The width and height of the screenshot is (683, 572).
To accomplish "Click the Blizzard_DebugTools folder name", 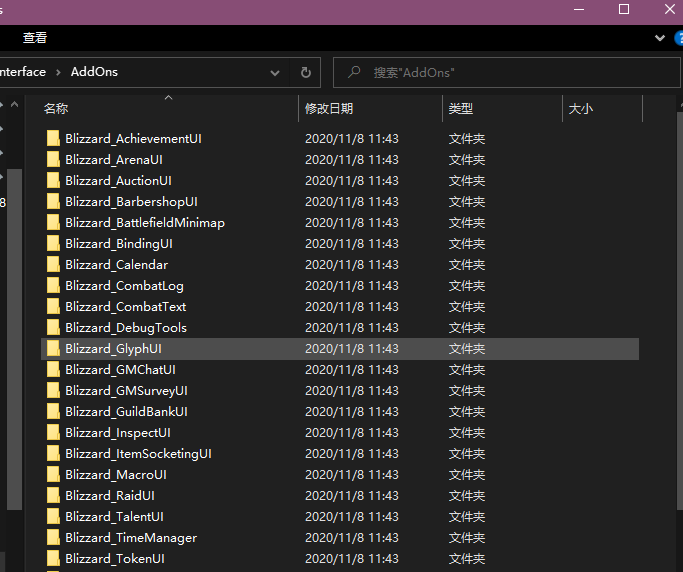I will point(126,328).
